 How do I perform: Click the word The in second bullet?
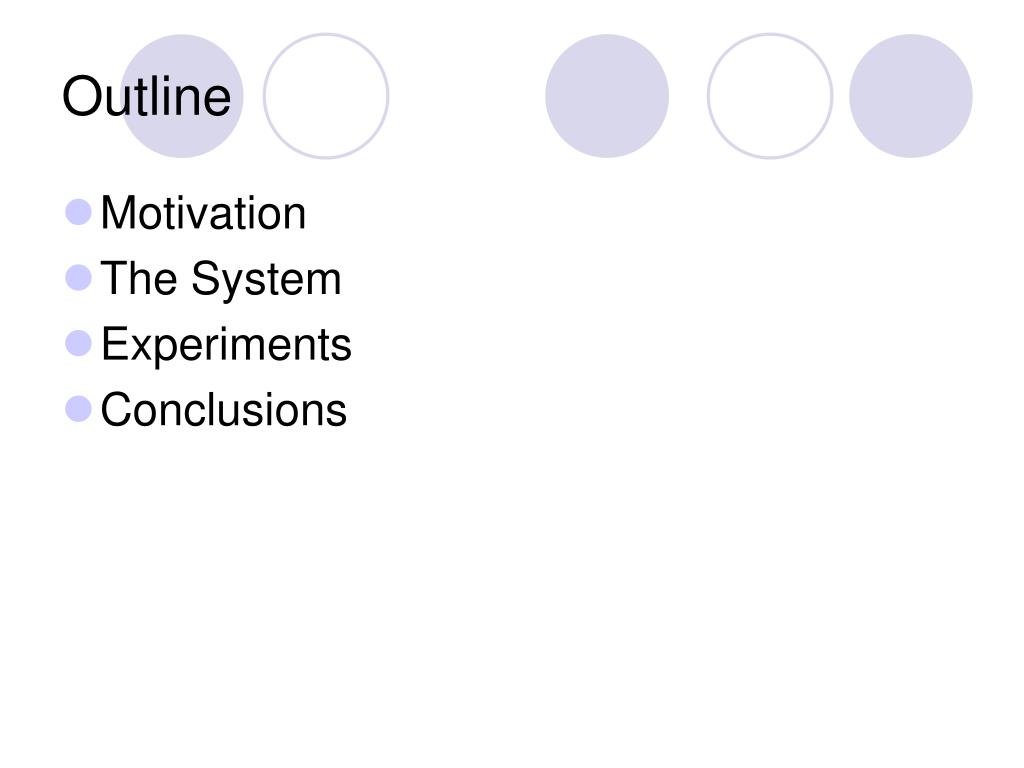click(138, 278)
